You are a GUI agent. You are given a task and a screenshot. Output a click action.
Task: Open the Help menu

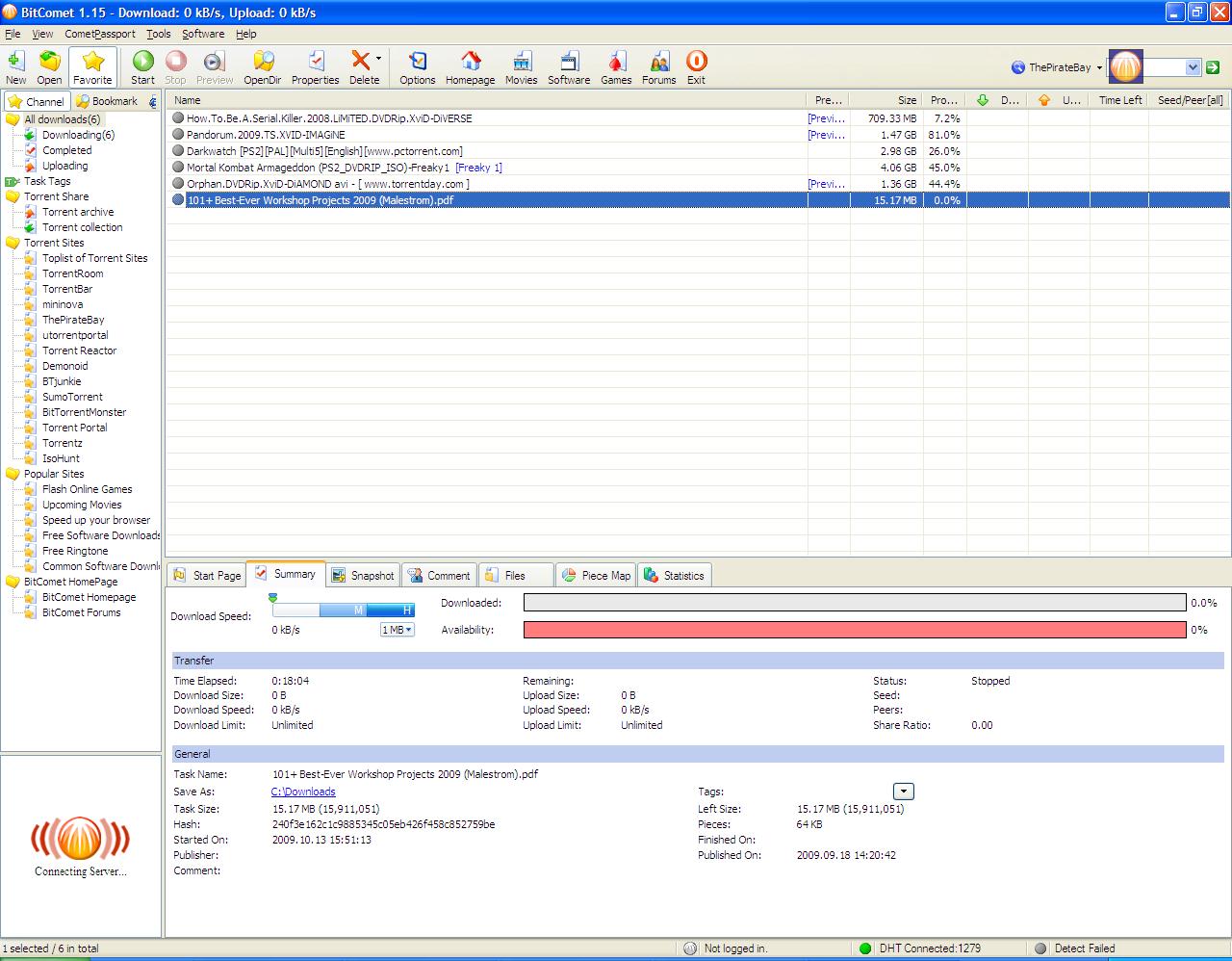click(246, 34)
